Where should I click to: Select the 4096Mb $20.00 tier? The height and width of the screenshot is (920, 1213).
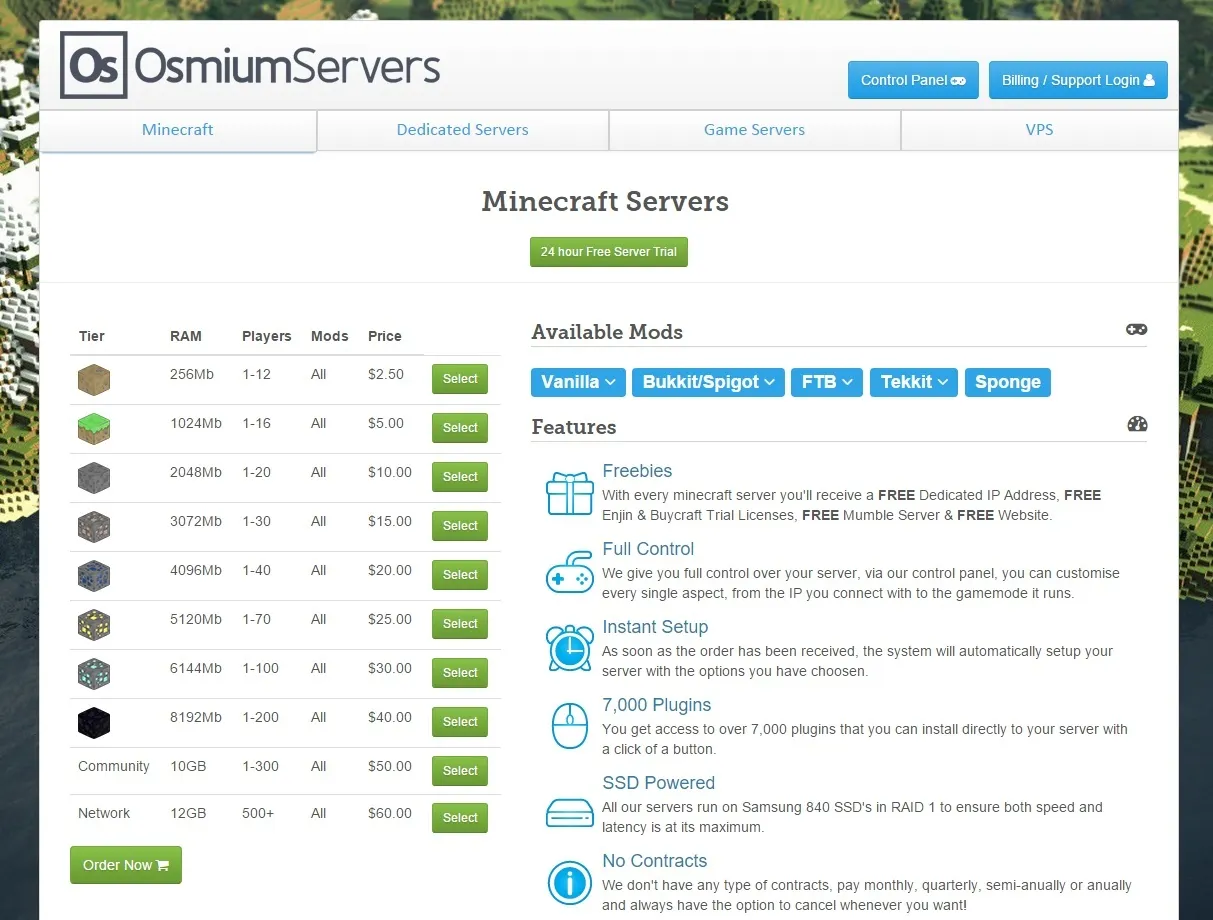[460, 575]
